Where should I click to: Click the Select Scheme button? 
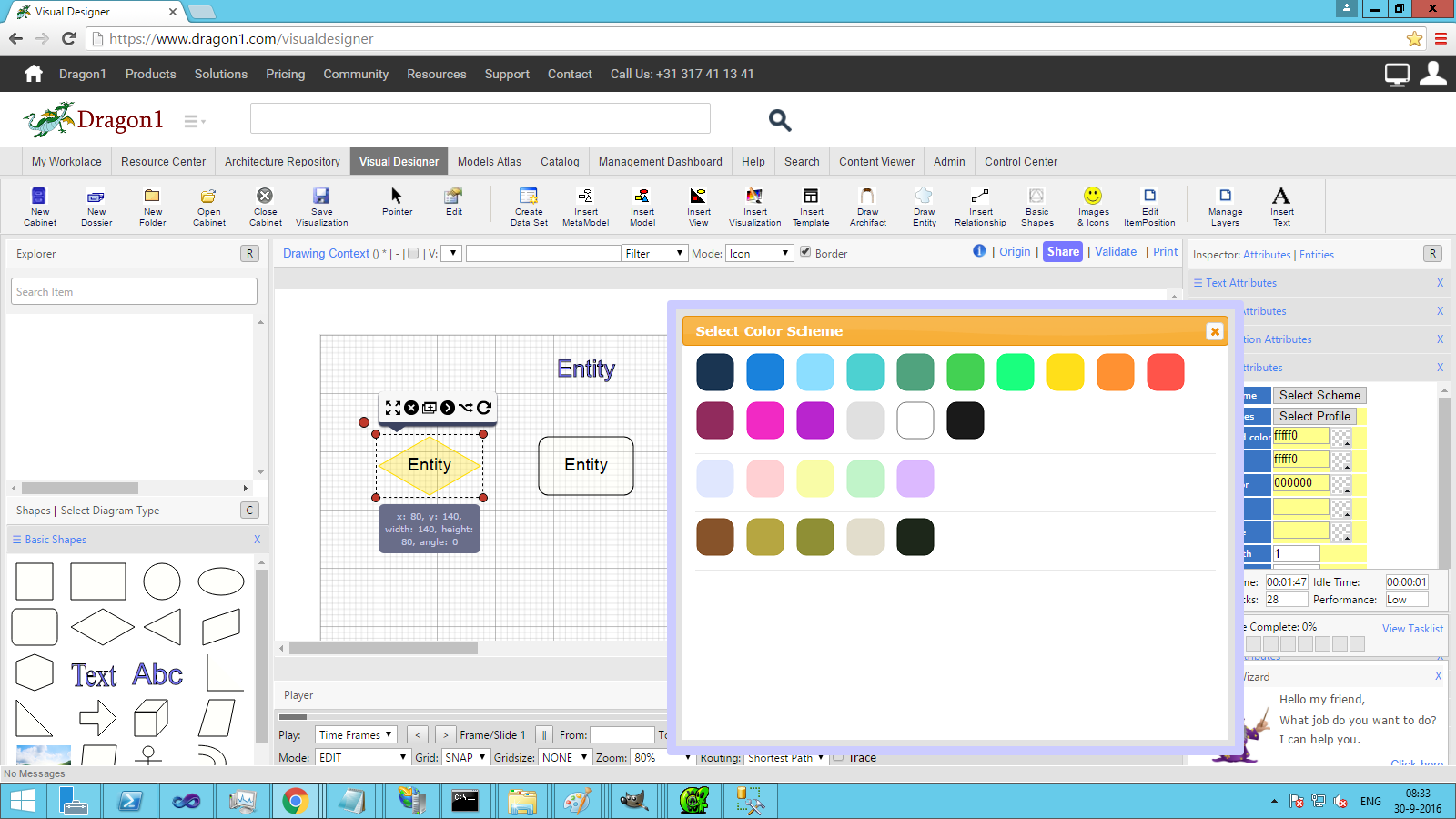(1319, 395)
